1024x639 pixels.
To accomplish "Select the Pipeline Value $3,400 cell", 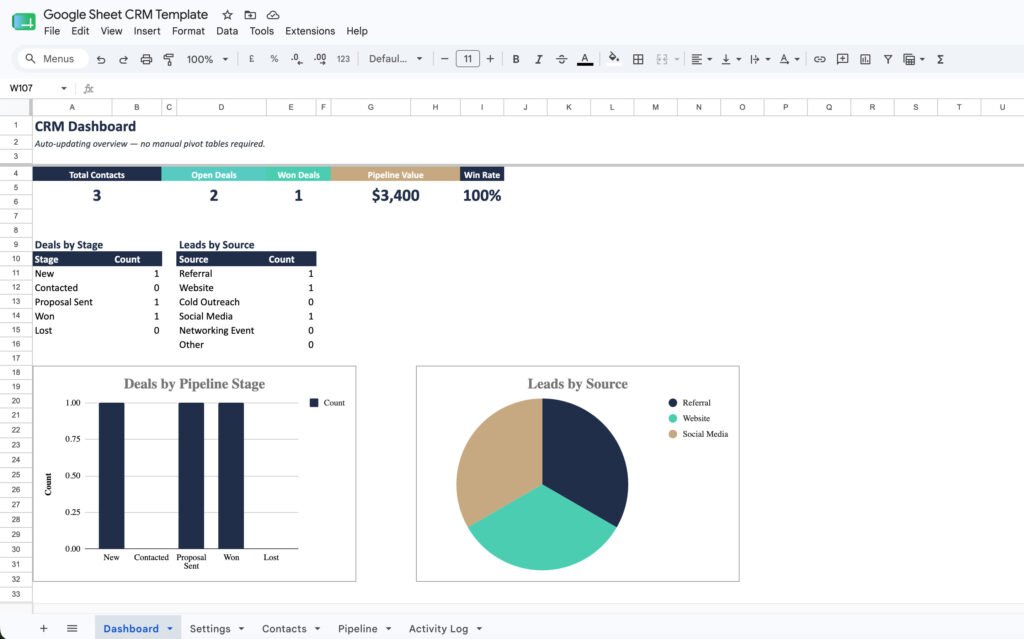I will coord(395,195).
